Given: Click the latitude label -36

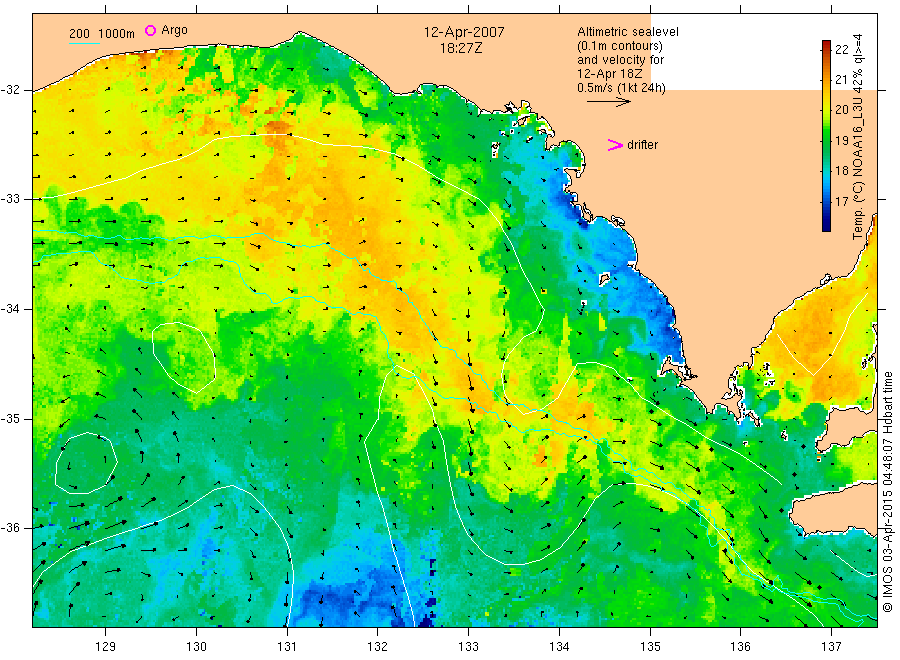Looking at the screenshot, I should click(11, 528).
